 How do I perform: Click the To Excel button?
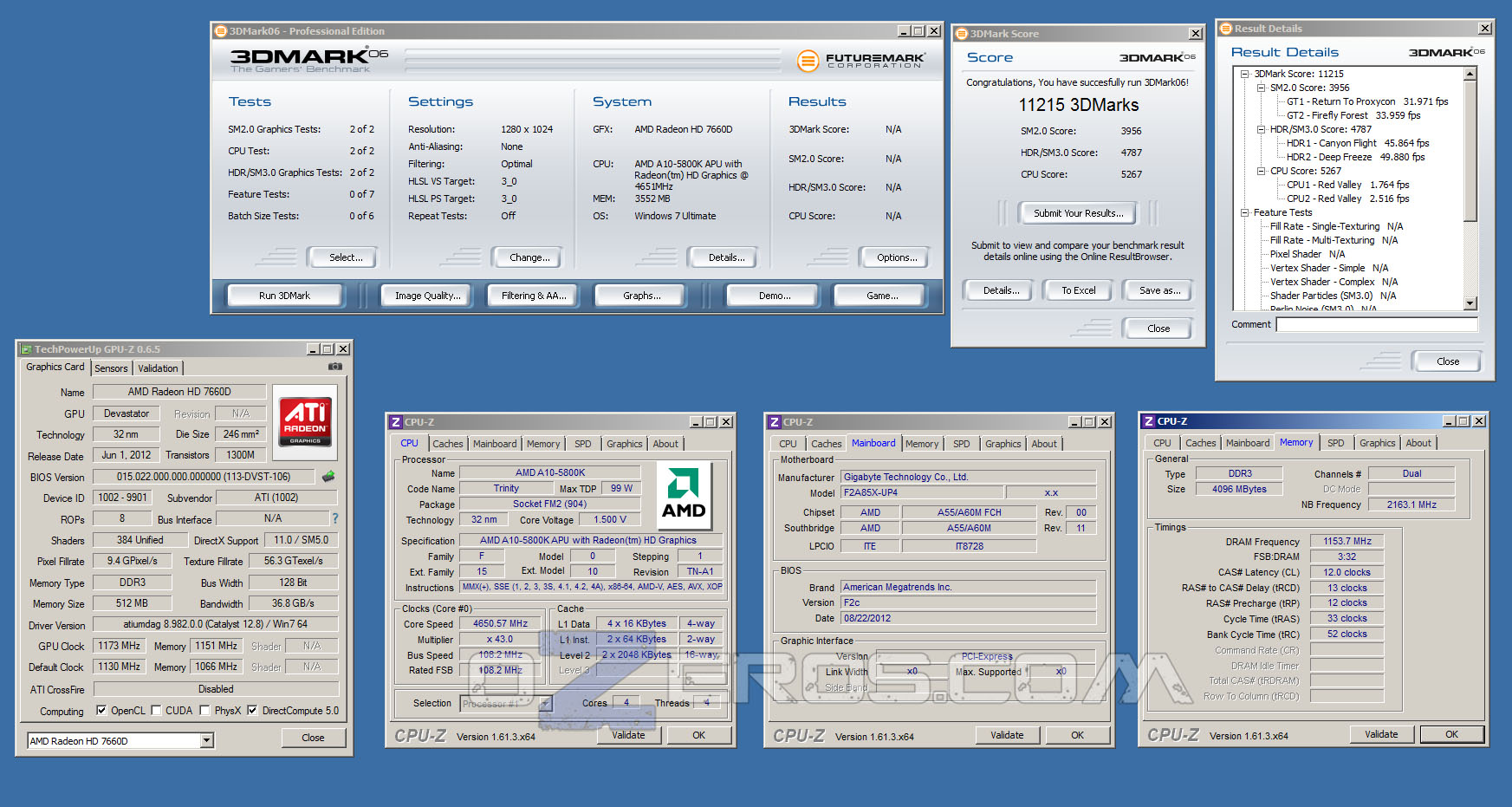pos(1079,290)
